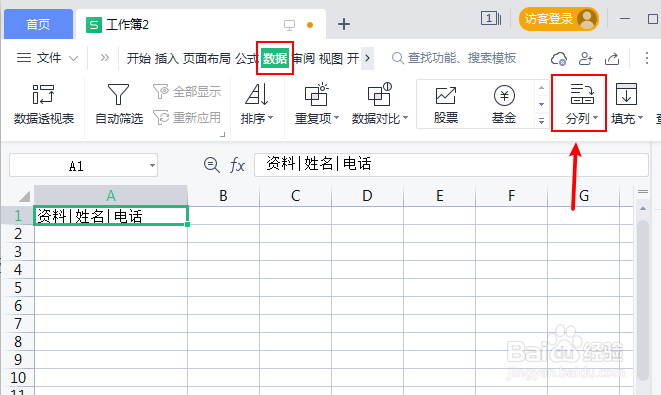Click the Fill (填充) icon
This screenshot has width=661, height=395.
click(x=626, y=94)
